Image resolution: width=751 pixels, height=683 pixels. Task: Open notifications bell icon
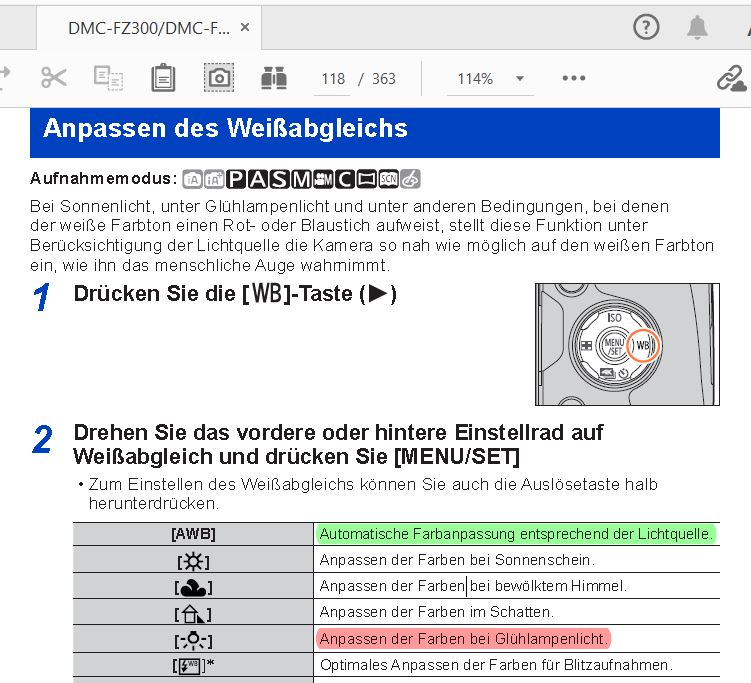697,27
